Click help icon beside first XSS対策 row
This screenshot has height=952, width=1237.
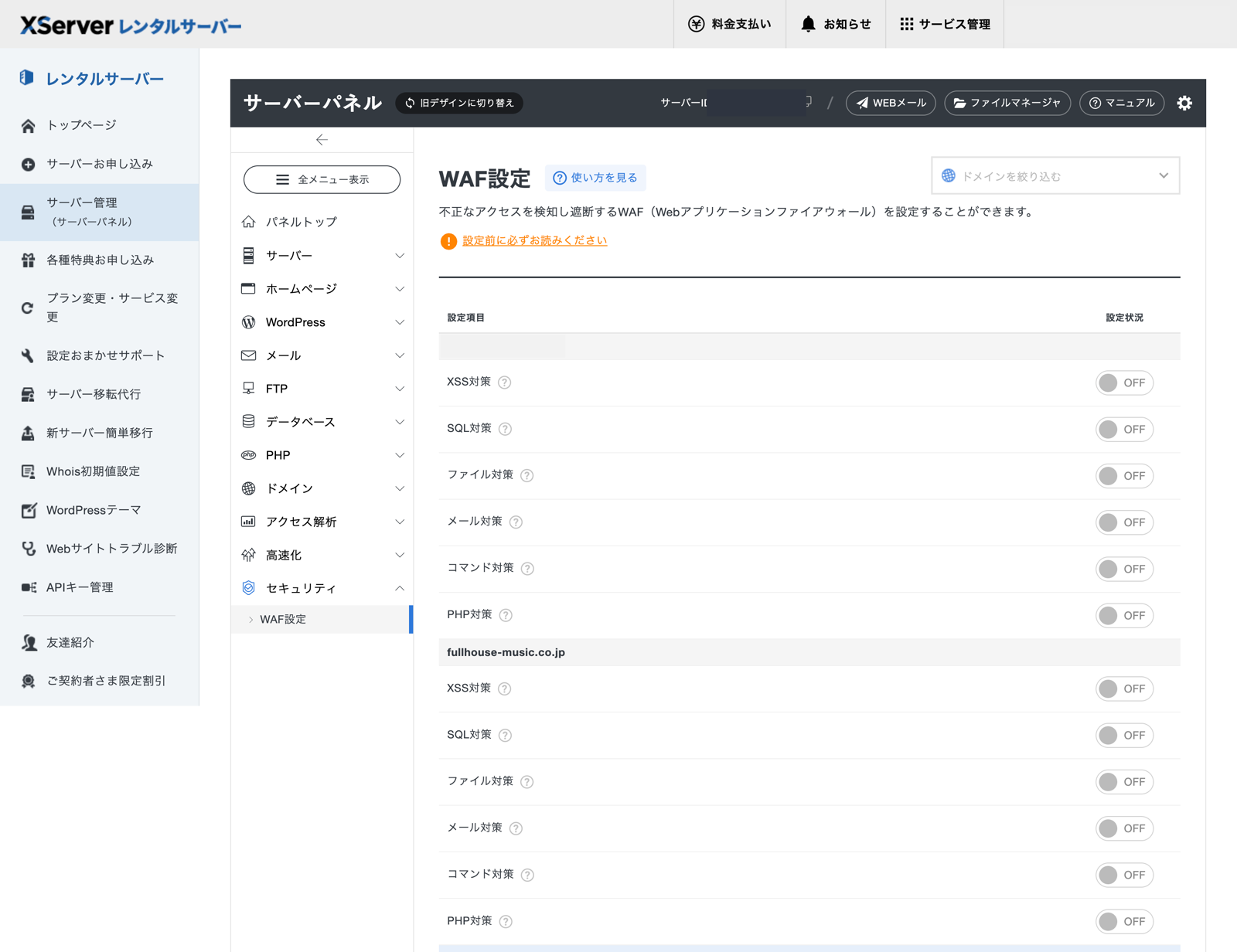(505, 382)
